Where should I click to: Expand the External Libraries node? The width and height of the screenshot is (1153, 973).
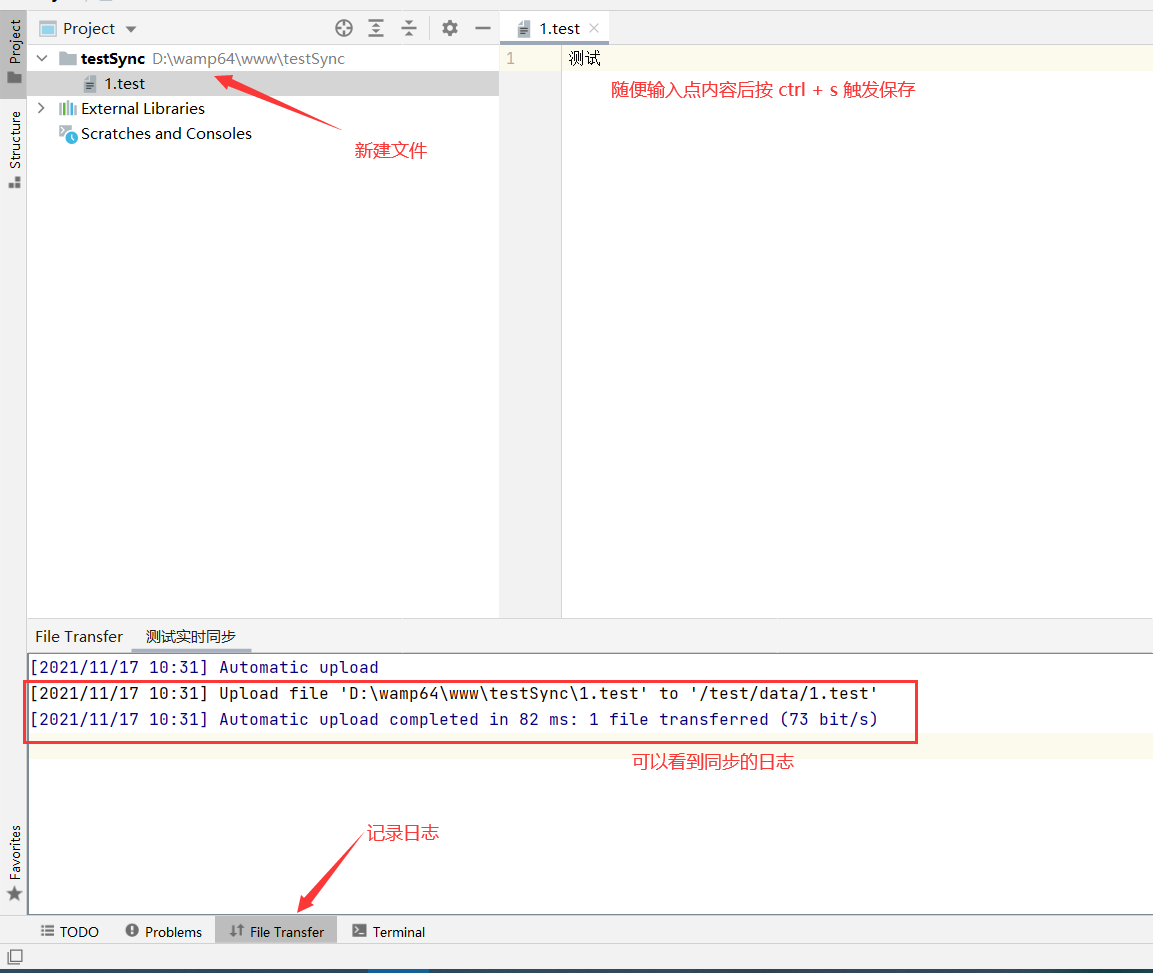41,108
